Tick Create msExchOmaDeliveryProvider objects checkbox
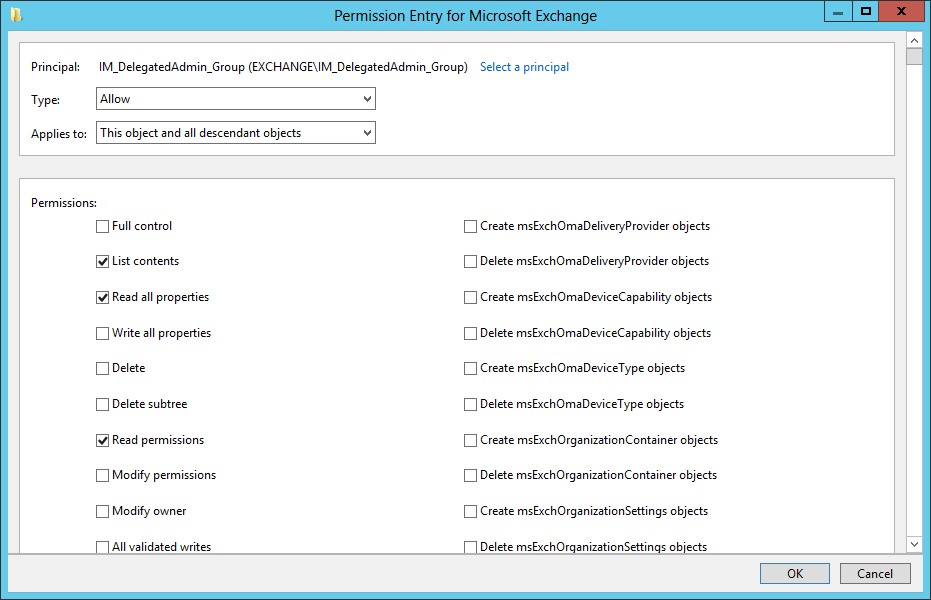The image size is (931, 600). point(470,226)
